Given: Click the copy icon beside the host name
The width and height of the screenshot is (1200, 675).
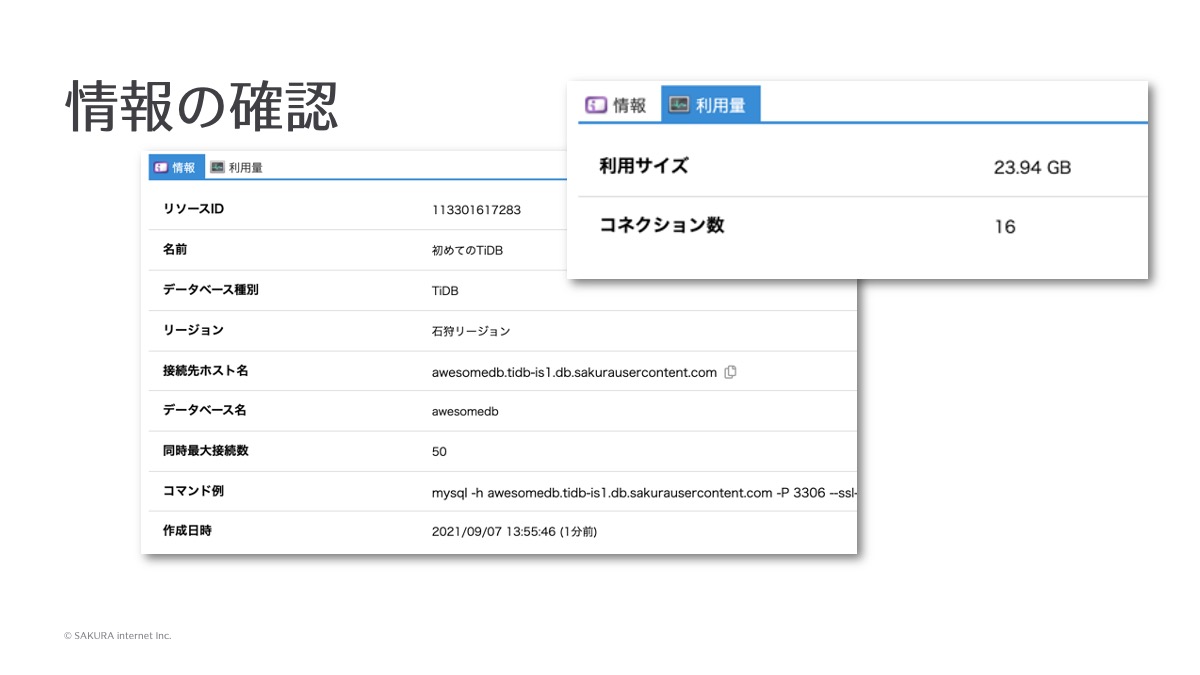Looking at the screenshot, I should click(x=730, y=372).
